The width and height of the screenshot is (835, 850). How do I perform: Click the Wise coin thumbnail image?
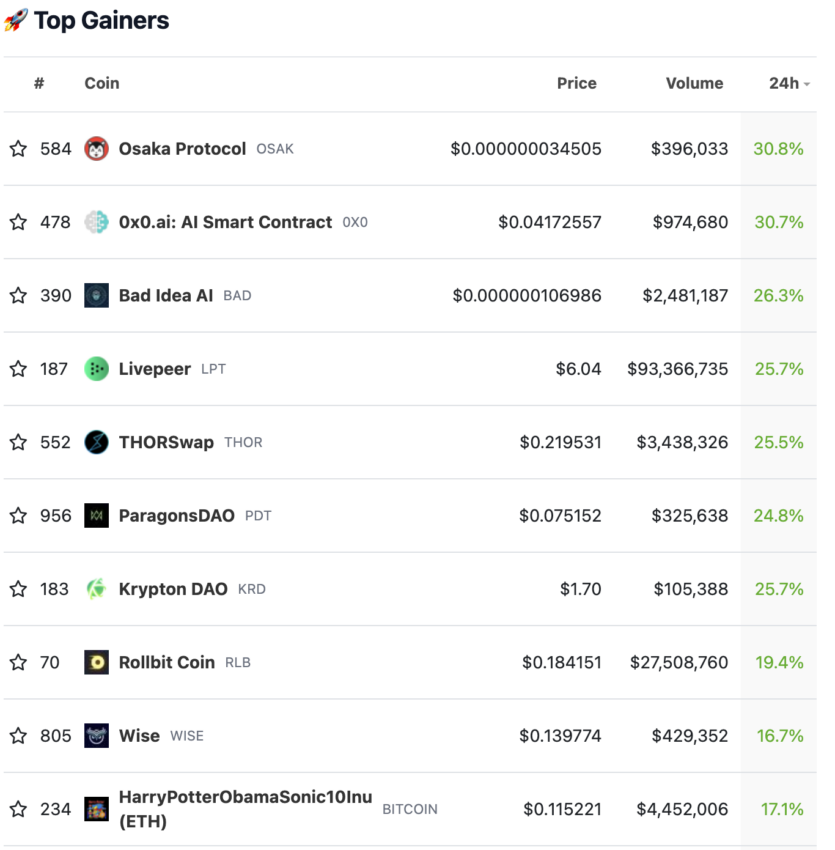97,736
